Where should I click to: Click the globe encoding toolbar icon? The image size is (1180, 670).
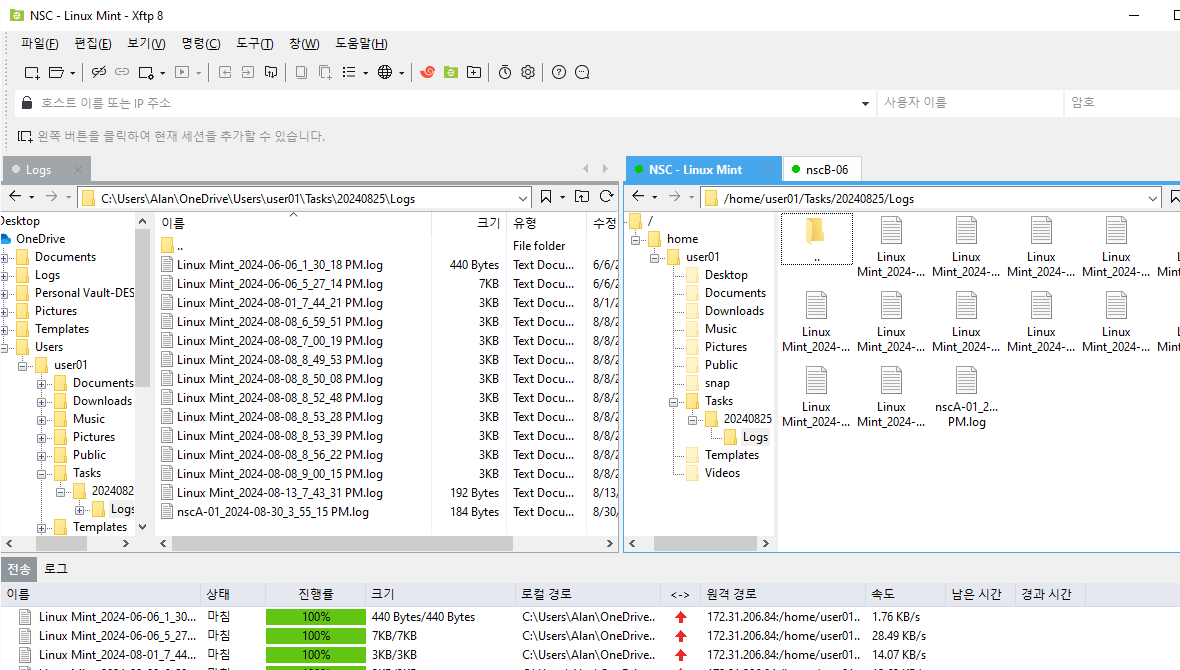point(385,72)
